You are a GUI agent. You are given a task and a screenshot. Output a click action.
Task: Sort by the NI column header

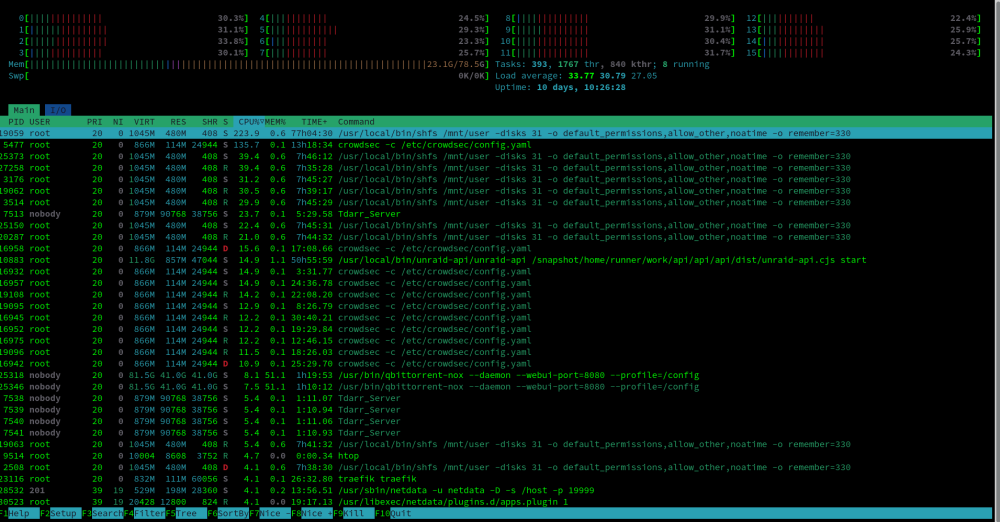coord(118,121)
